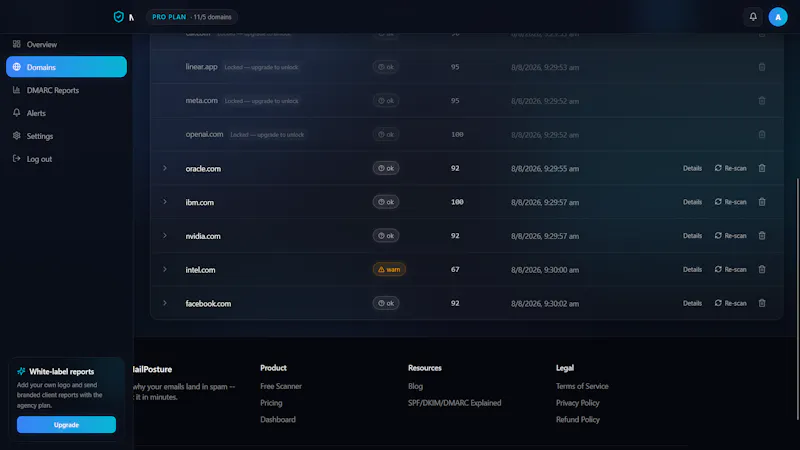Open the Pricing footer link
800x450 pixels.
[x=271, y=403]
